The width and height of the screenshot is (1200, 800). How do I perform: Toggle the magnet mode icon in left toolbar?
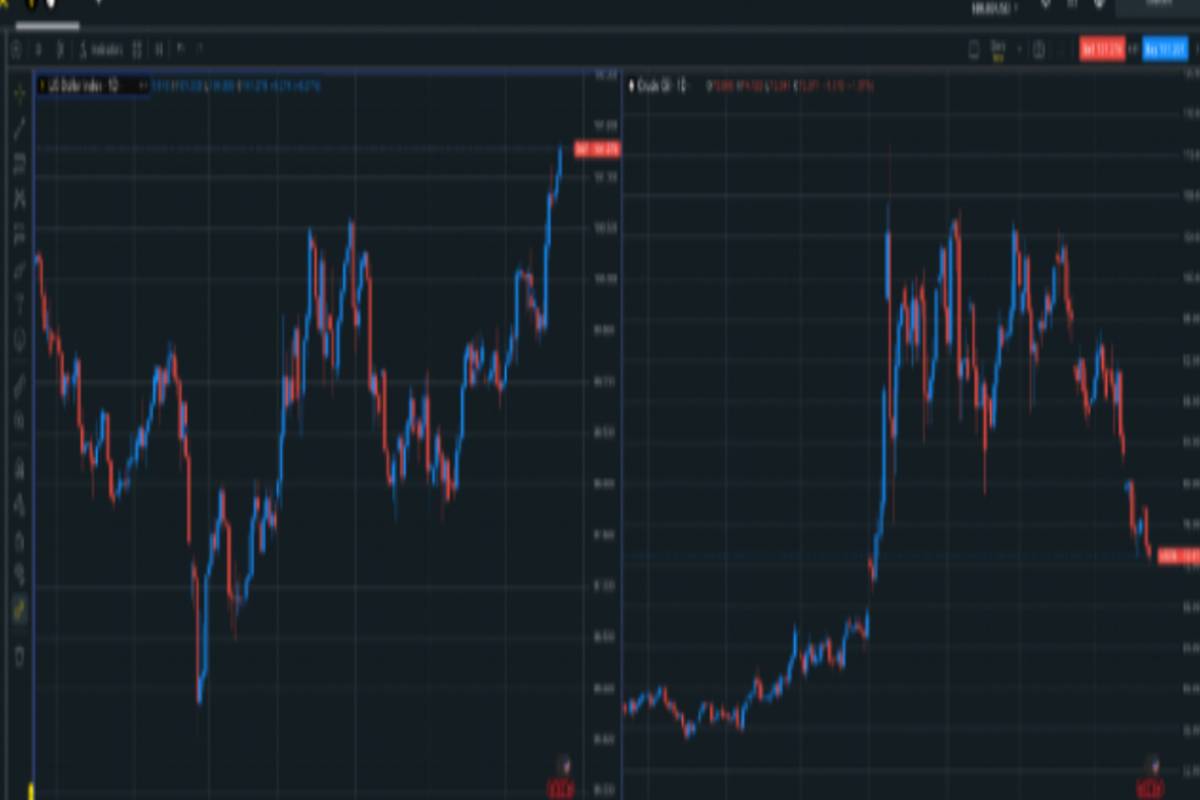tap(19, 468)
